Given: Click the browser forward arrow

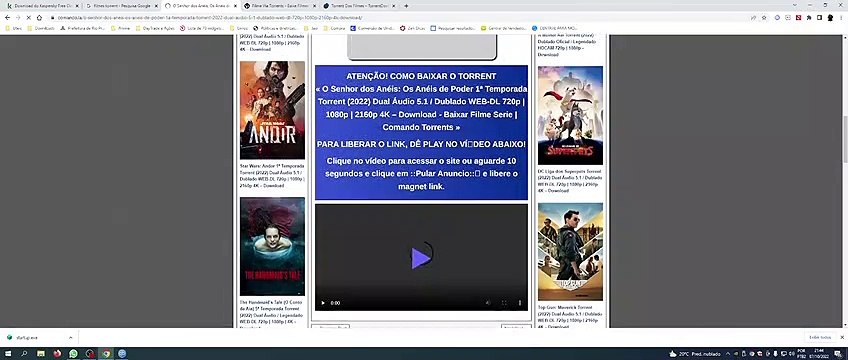Looking at the screenshot, I should pyautogui.click(x=18, y=17).
